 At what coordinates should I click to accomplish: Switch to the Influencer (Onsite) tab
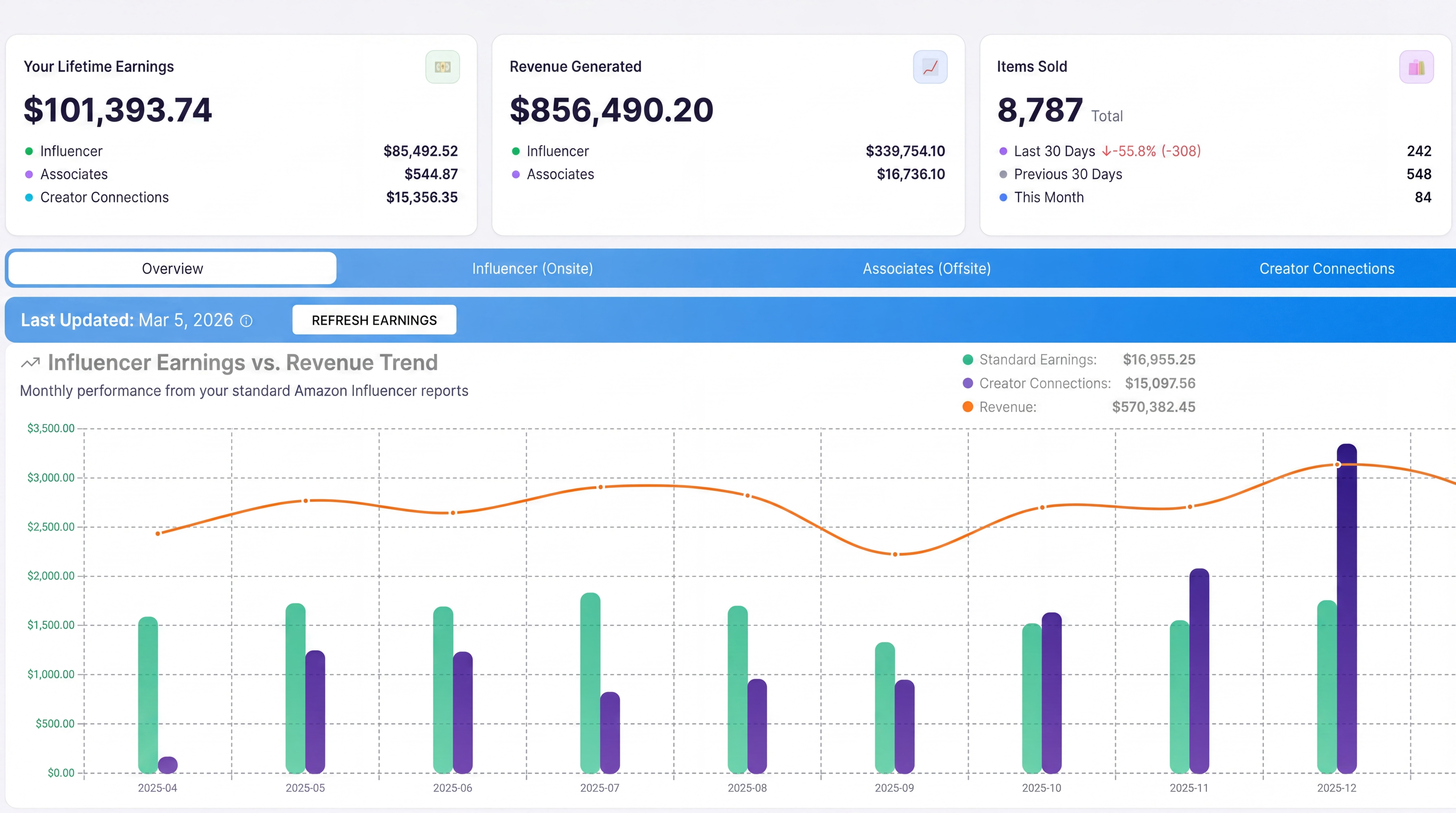pos(533,269)
